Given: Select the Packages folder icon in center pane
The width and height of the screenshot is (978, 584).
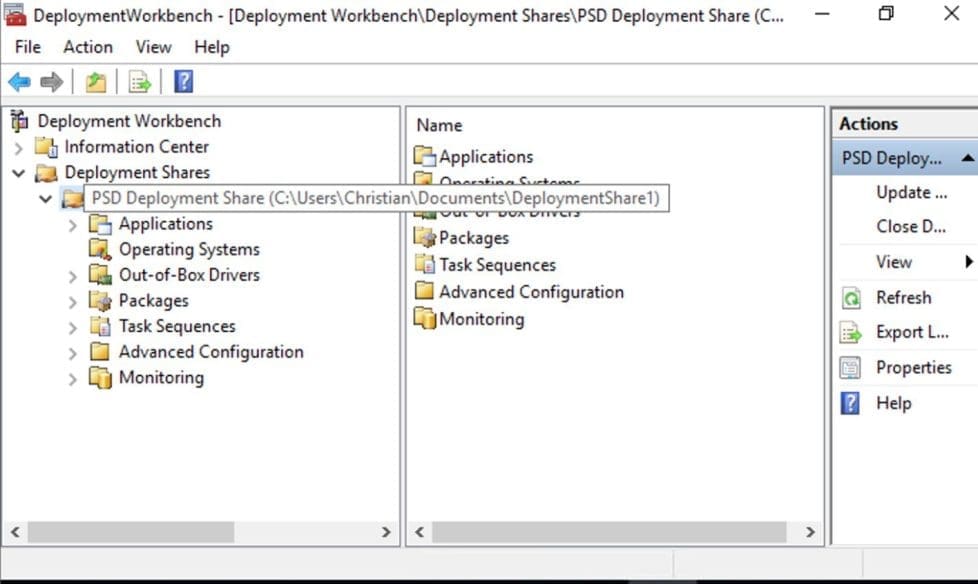Looking at the screenshot, I should tap(425, 238).
